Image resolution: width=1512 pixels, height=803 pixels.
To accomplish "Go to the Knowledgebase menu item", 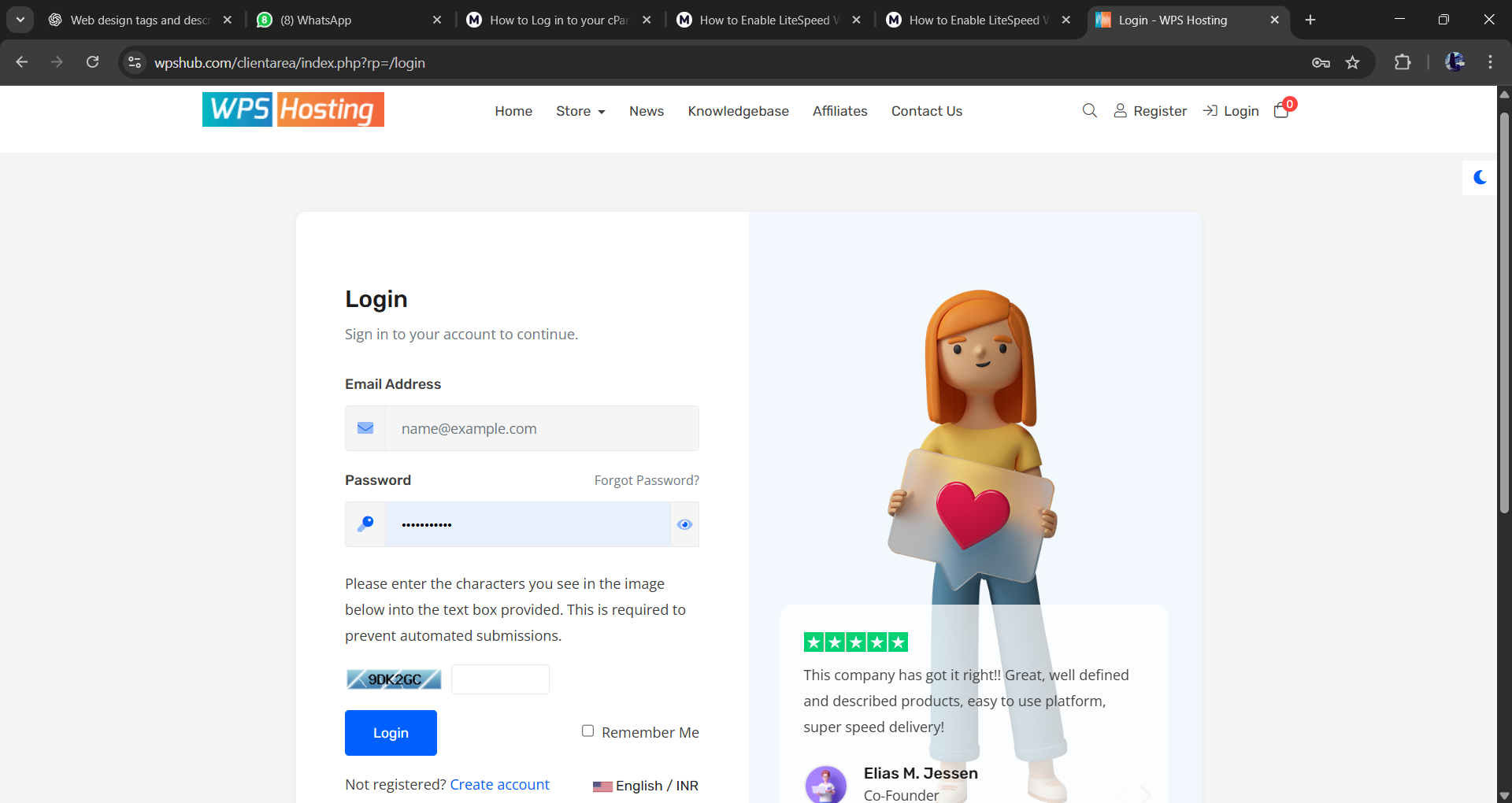I will tap(738, 111).
